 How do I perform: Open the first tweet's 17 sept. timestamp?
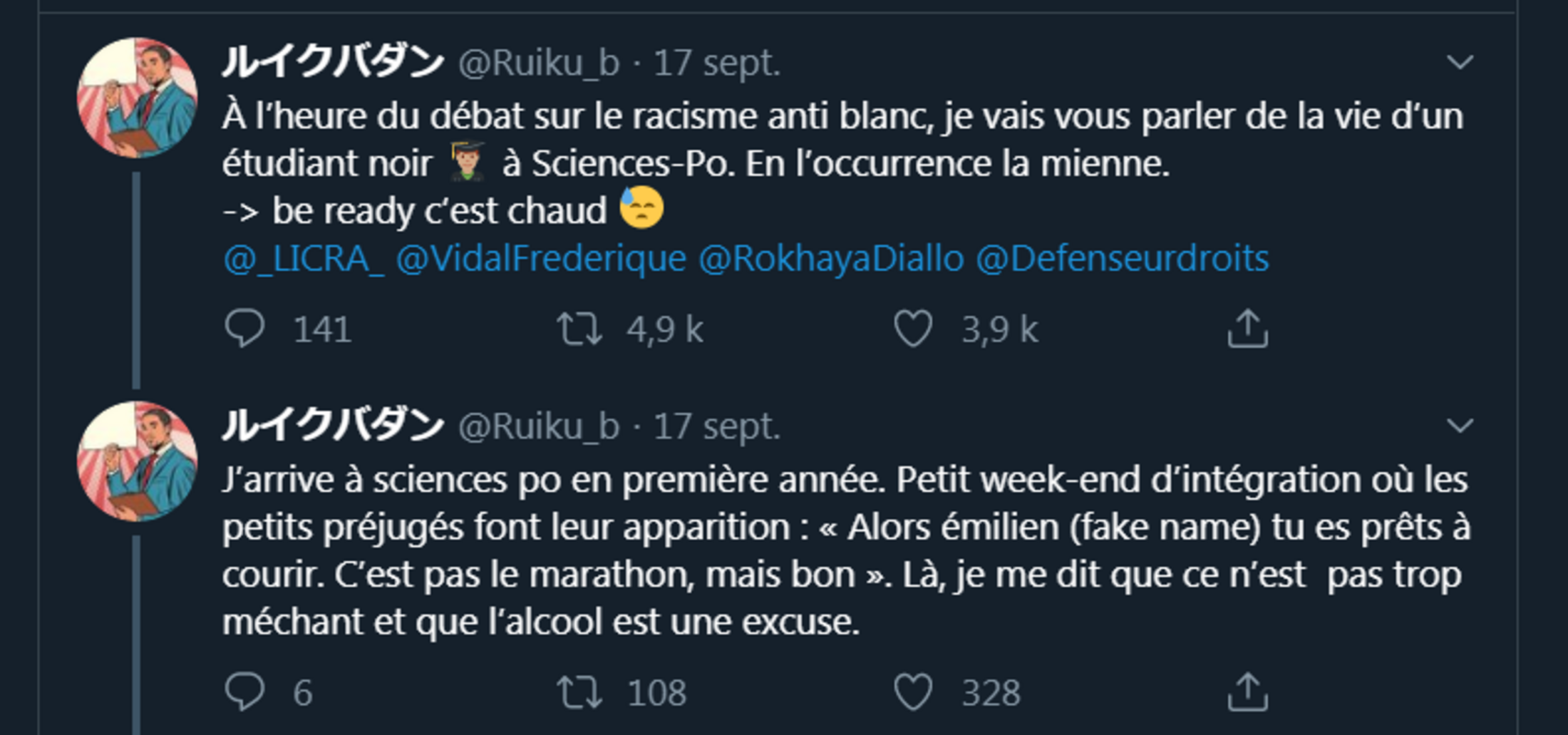pyautogui.click(x=716, y=63)
